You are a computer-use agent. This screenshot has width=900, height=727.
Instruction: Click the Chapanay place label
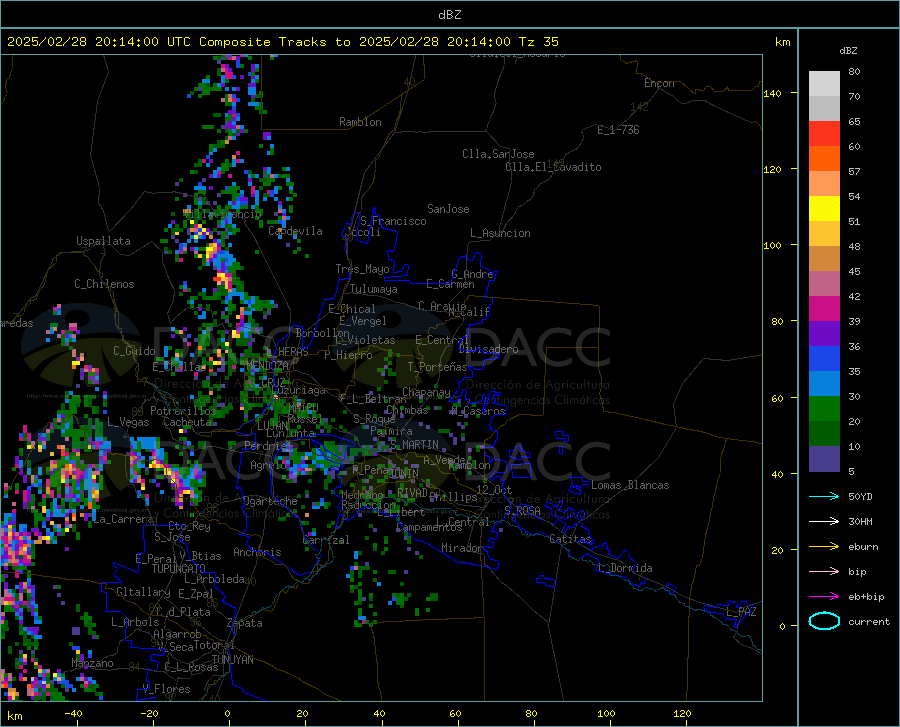tap(426, 392)
